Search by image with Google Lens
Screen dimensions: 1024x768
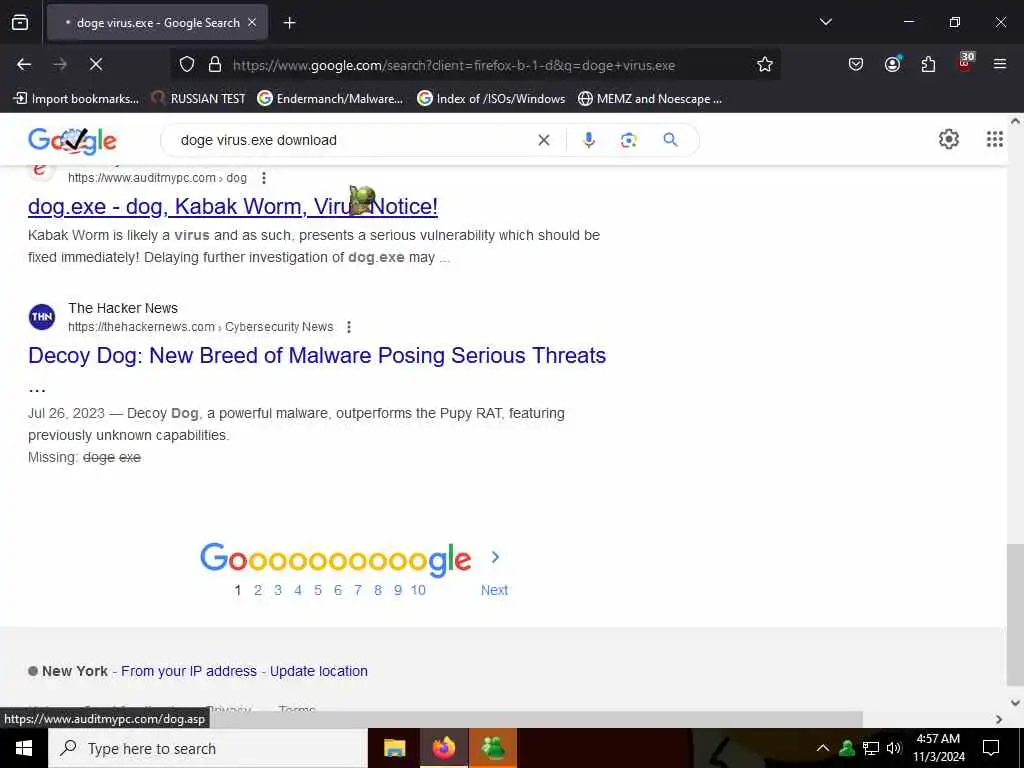(x=628, y=140)
